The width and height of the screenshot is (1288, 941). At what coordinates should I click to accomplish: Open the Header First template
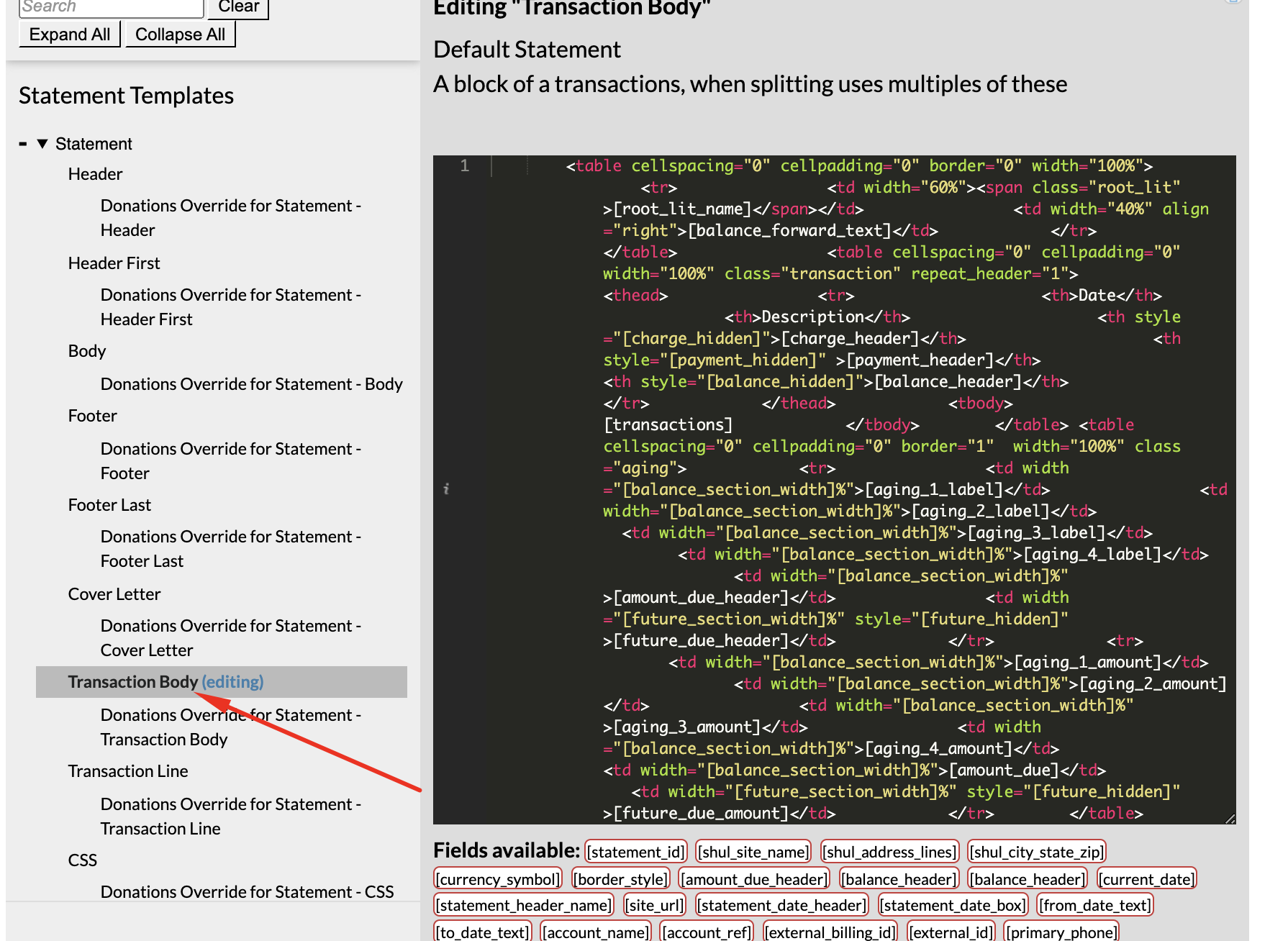pos(114,263)
